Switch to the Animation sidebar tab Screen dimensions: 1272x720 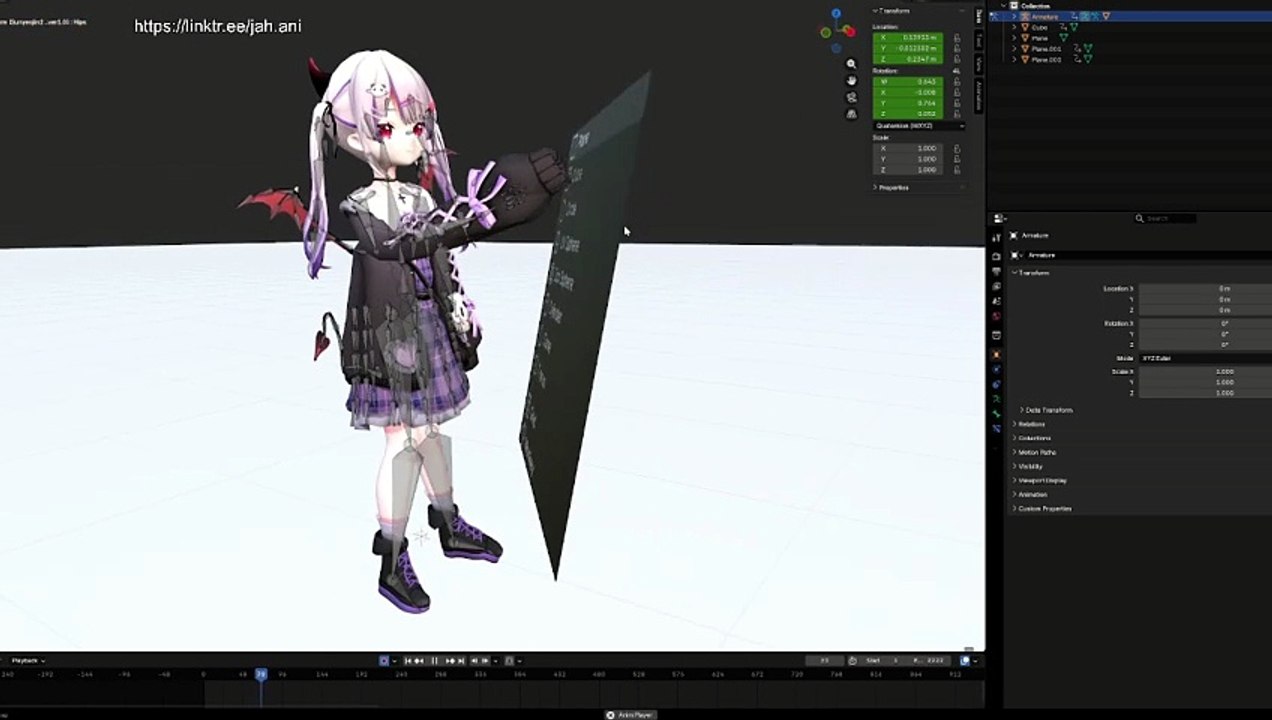(979, 95)
